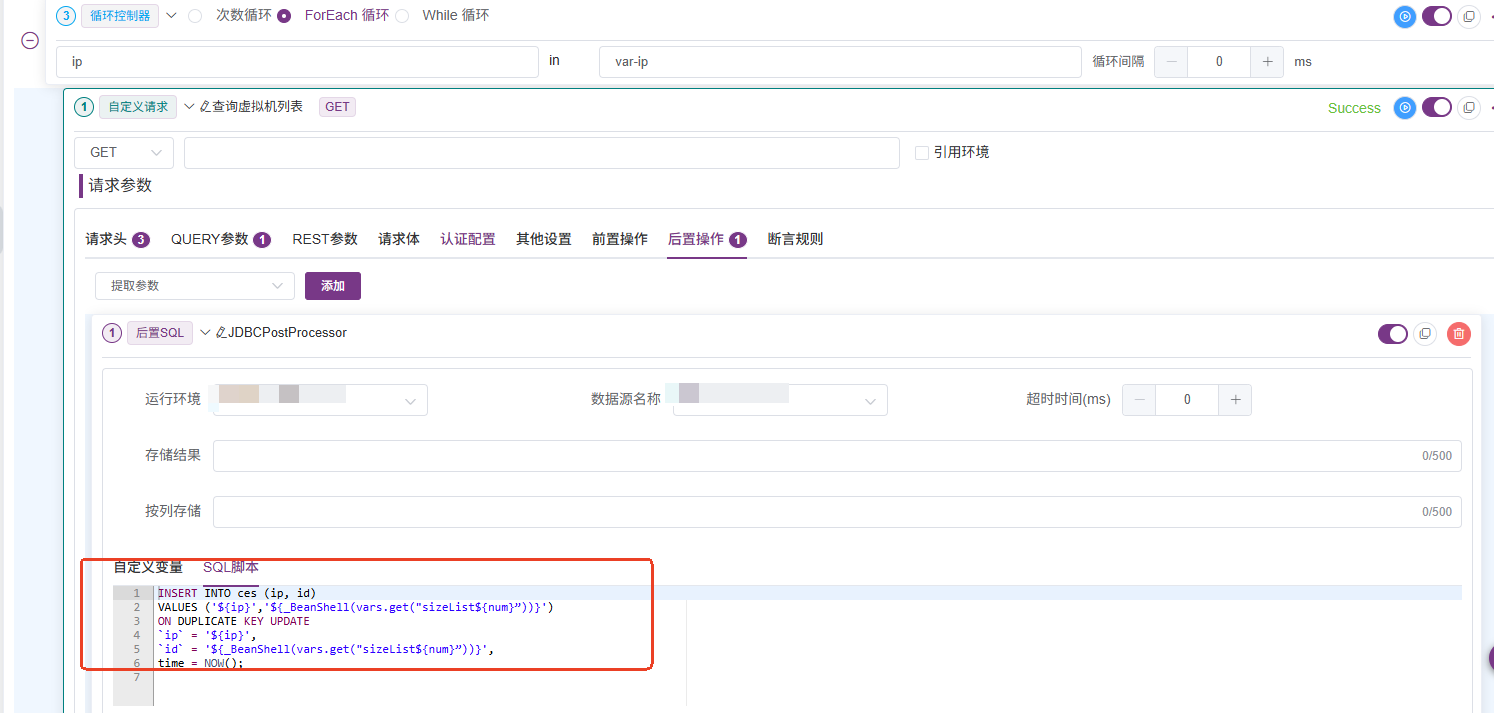
Task: Run the 查询虚拟机列表 request
Action: click(x=1405, y=107)
